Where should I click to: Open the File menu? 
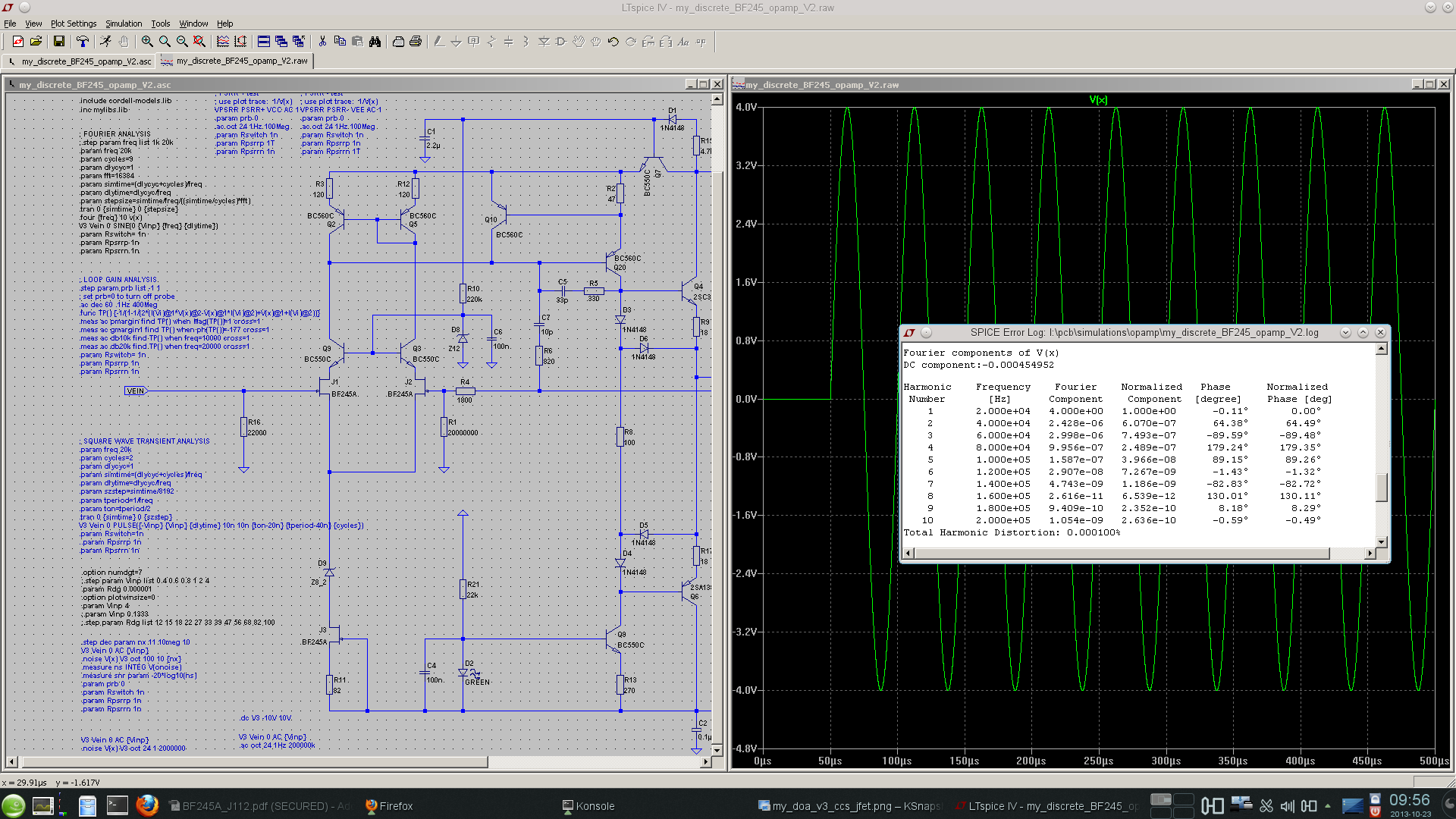(x=10, y=24)
